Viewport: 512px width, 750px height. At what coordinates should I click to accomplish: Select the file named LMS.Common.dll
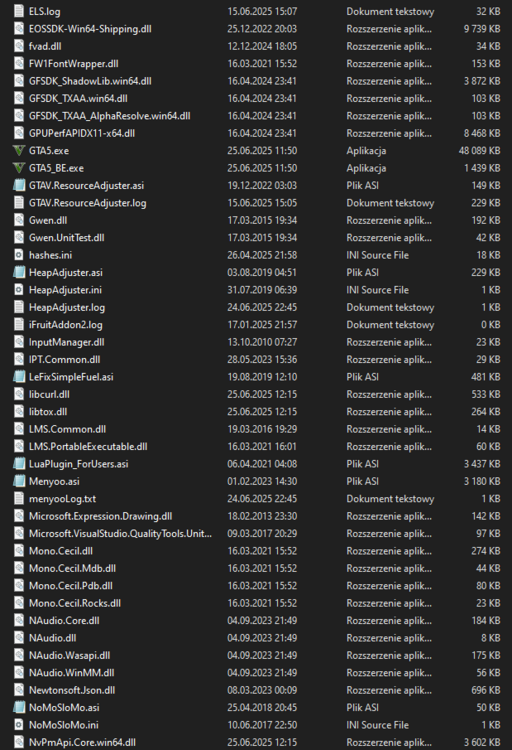(x=67, y=429)
